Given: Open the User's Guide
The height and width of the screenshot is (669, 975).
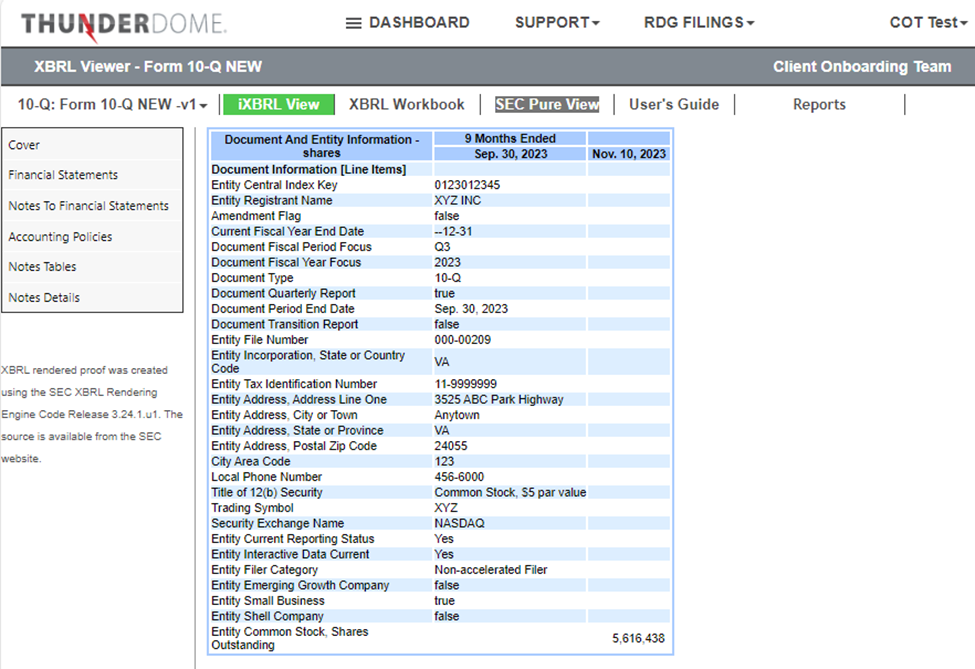Looking at the screenshot, I should 673,104.
